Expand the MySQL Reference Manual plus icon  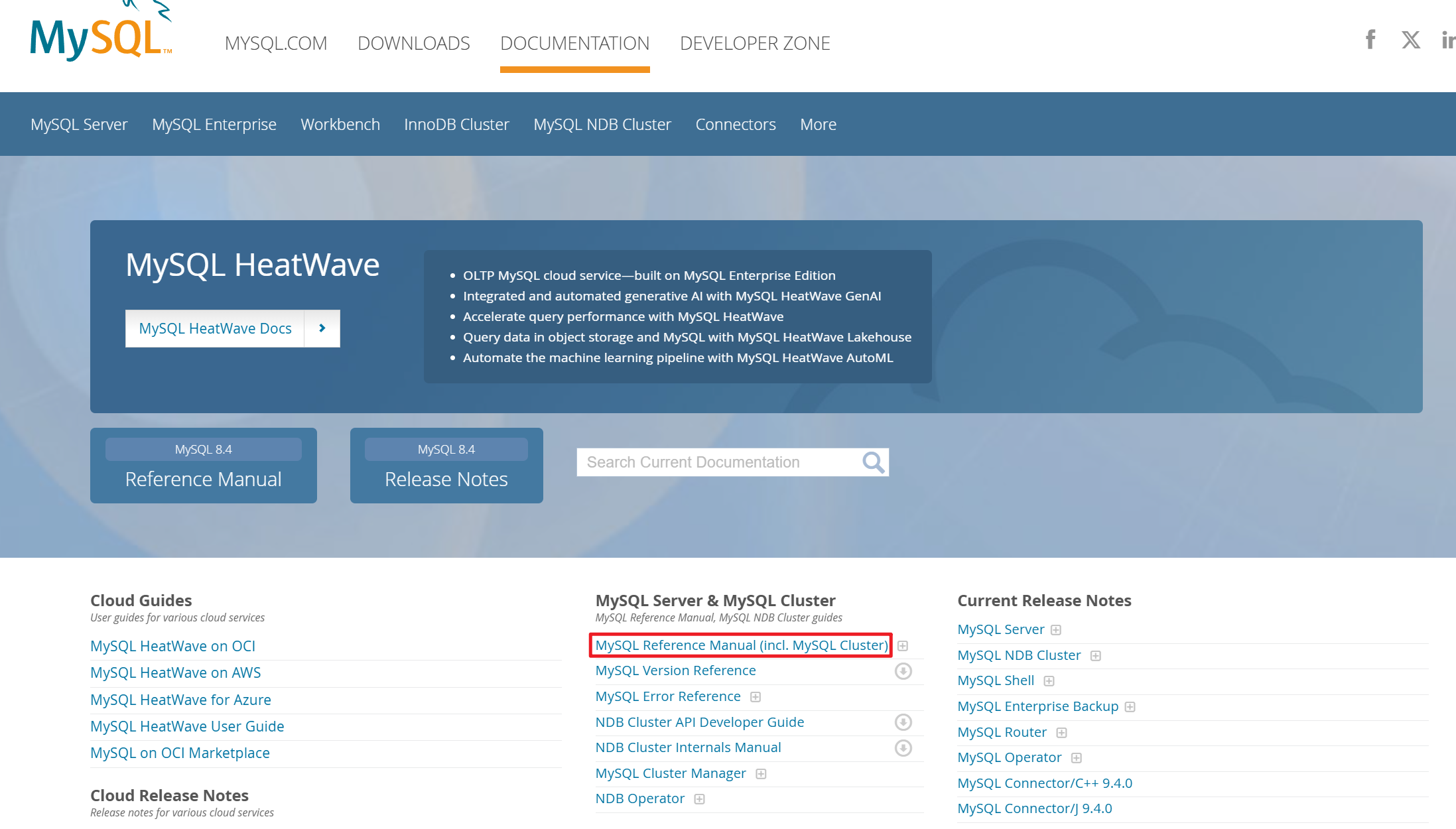coord(903,646)
